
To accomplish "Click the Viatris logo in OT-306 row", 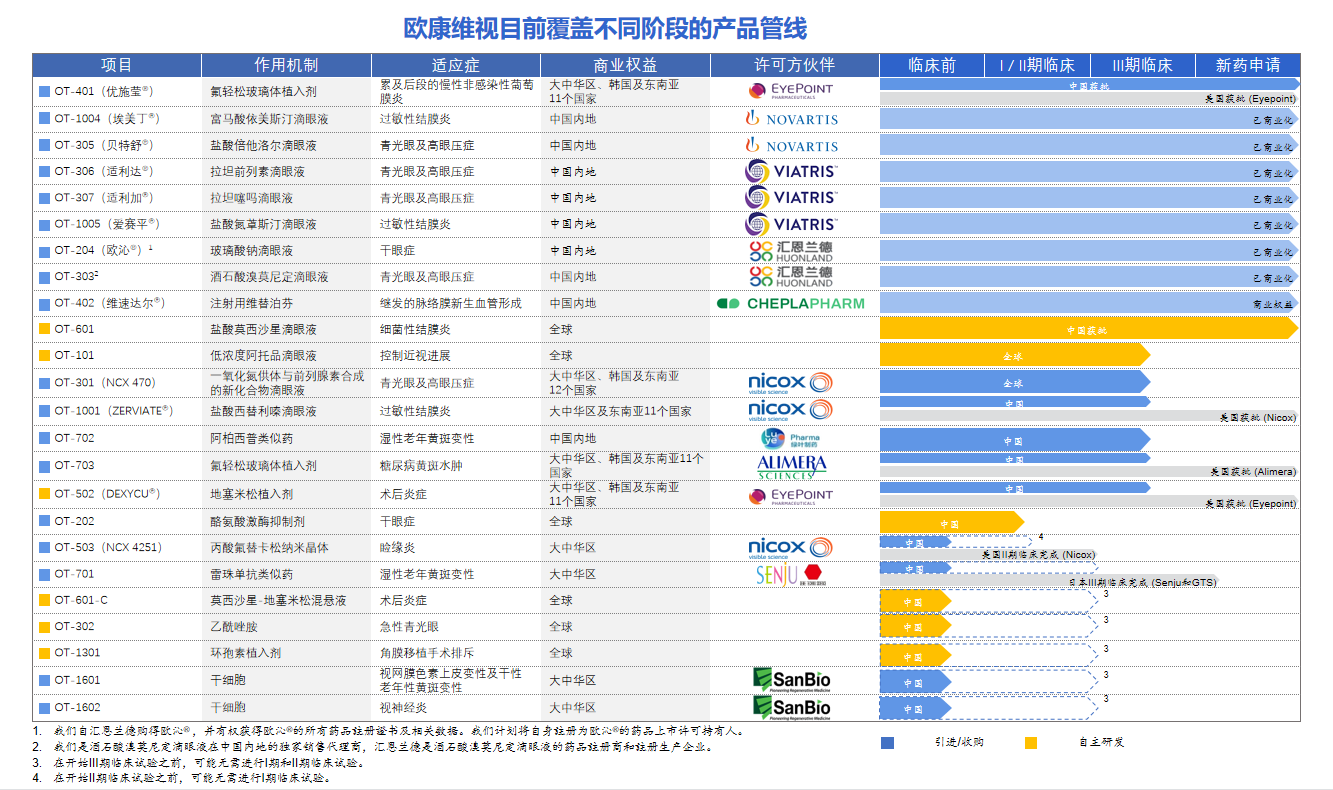I will (x=791, y=172).
